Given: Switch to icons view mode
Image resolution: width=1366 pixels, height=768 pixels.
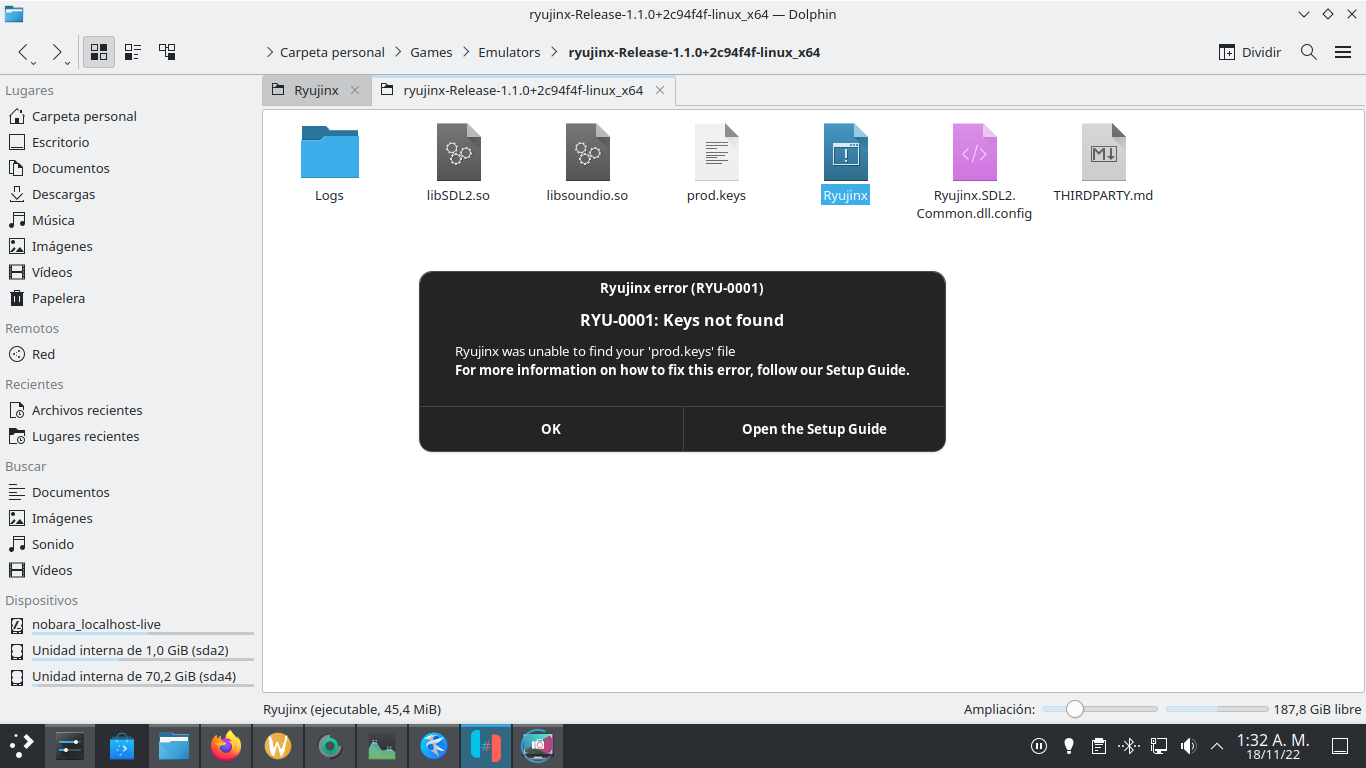Looking at the screenshot, I should click(98, 52).
